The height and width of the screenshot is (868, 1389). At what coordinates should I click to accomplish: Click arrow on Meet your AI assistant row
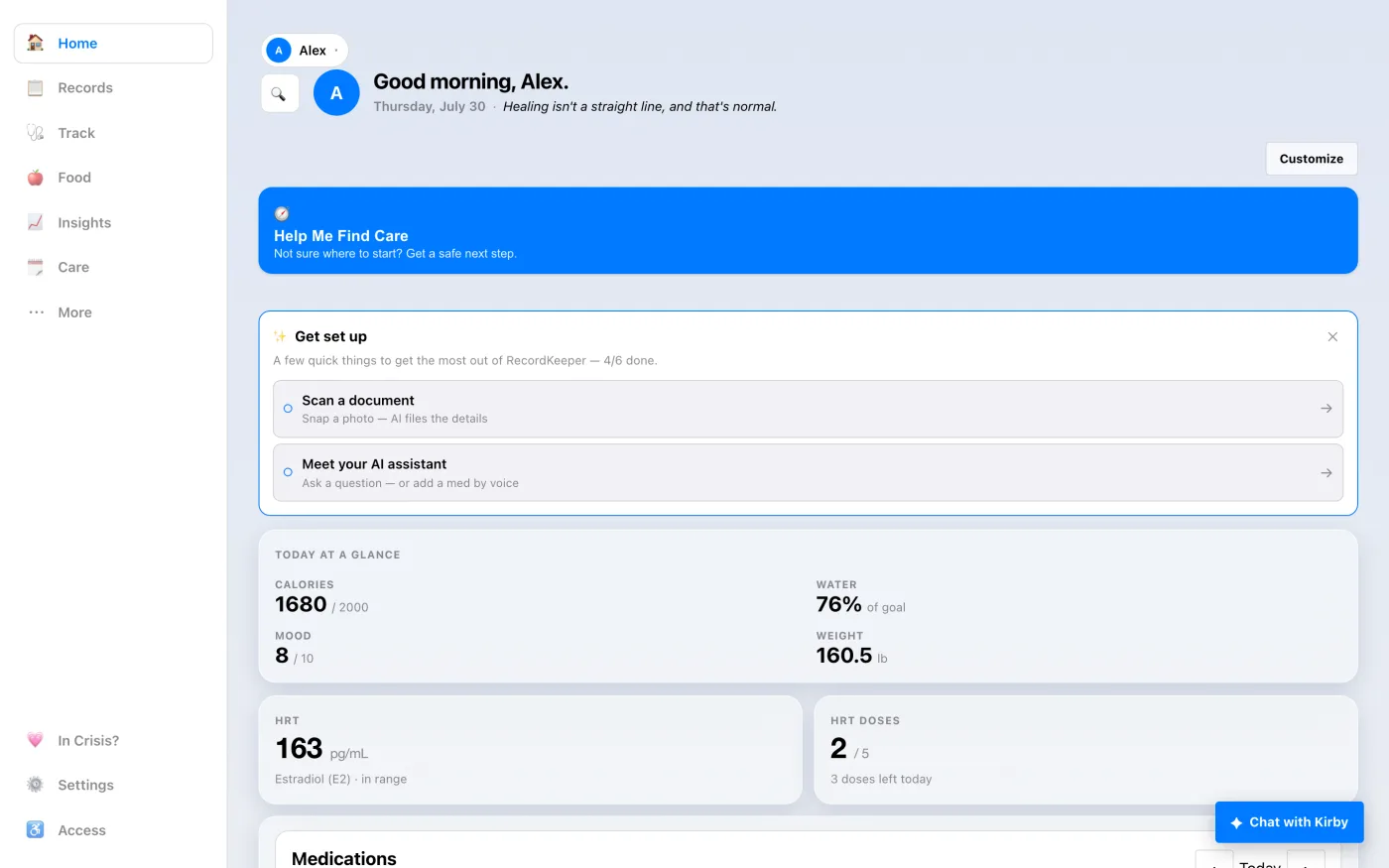(x=1326, y=473)
